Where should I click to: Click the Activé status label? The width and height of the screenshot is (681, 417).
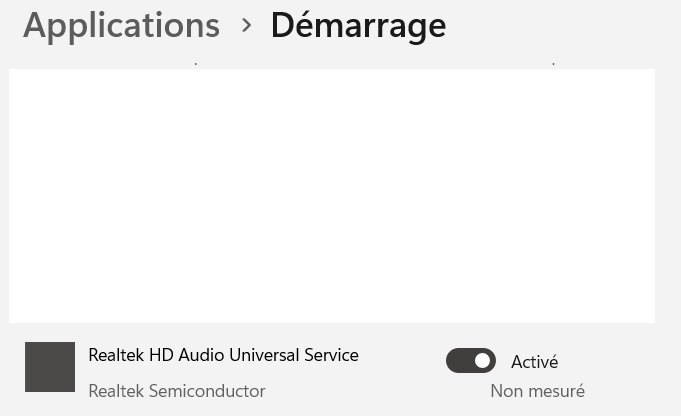534,362
